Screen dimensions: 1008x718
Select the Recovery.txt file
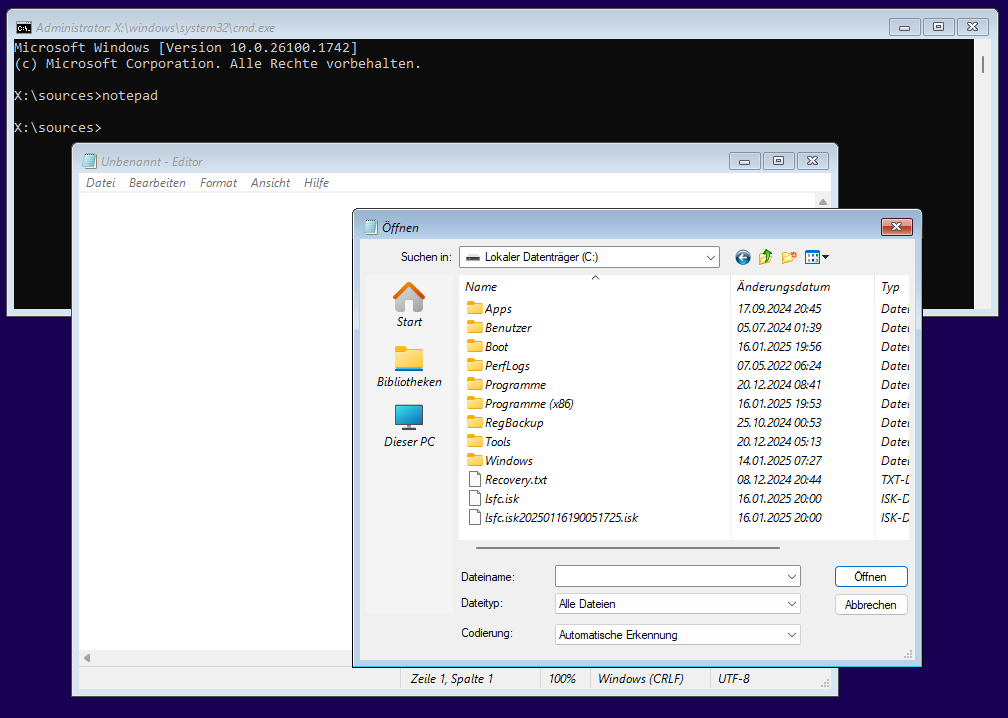click(x=508, y=480)
